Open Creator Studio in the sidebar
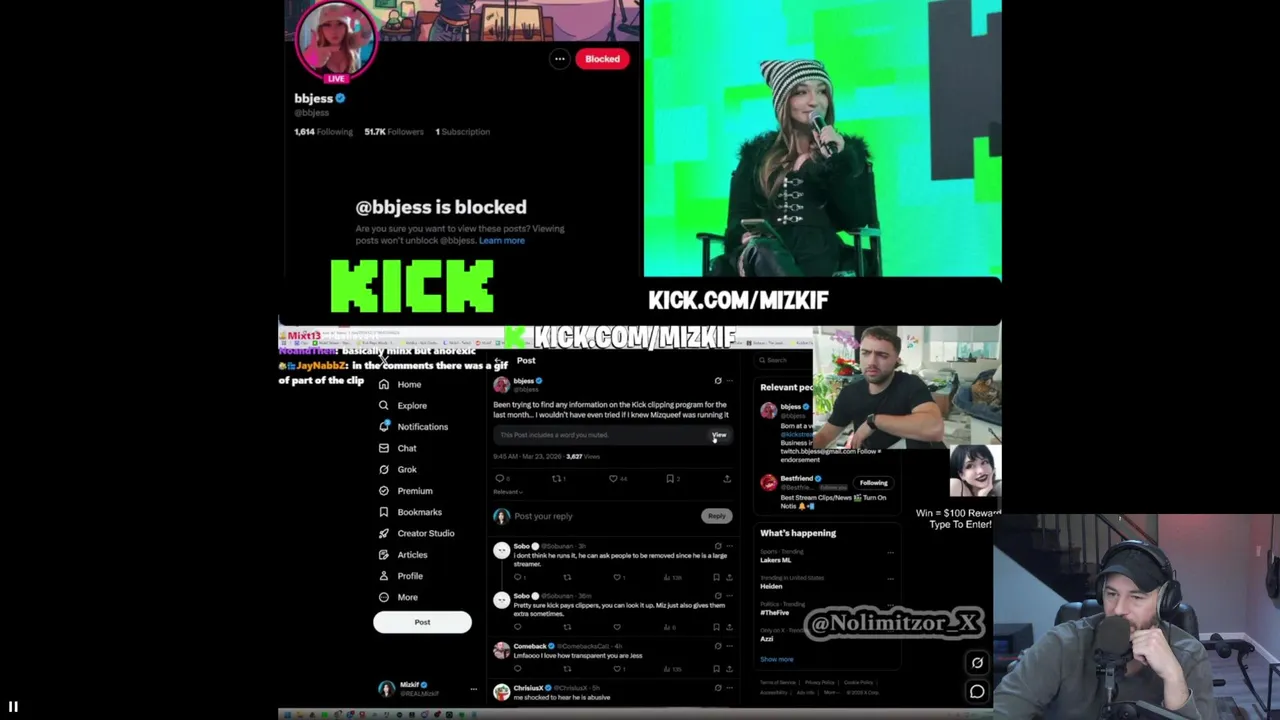This screenshot has width=1280, height=720. [416, 533]
